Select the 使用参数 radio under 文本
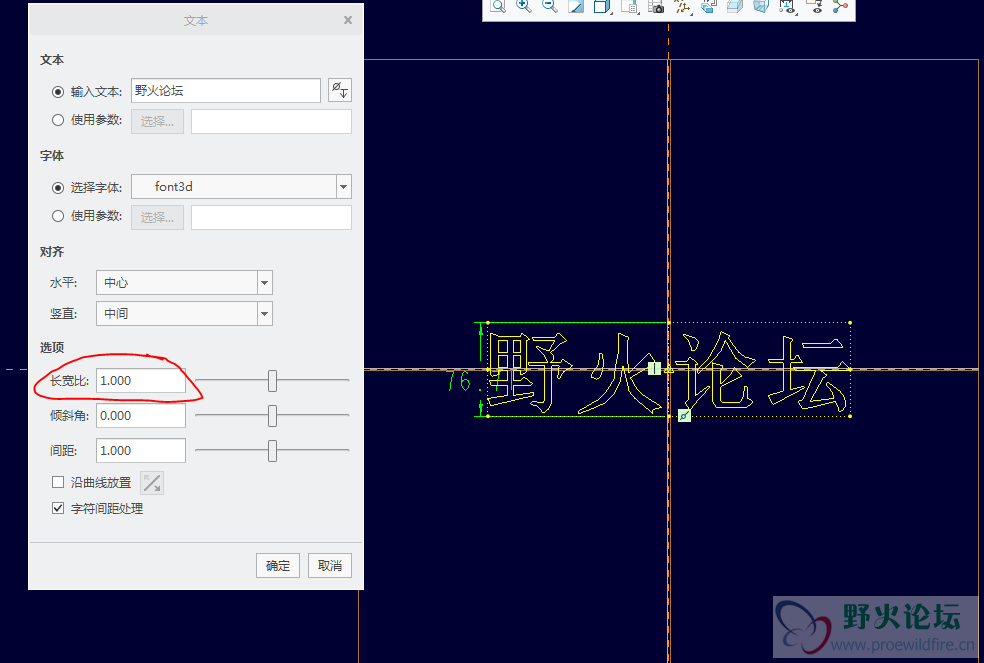This screenshot has height=663, width=984. pyautogui.click(x=58, y=120)
